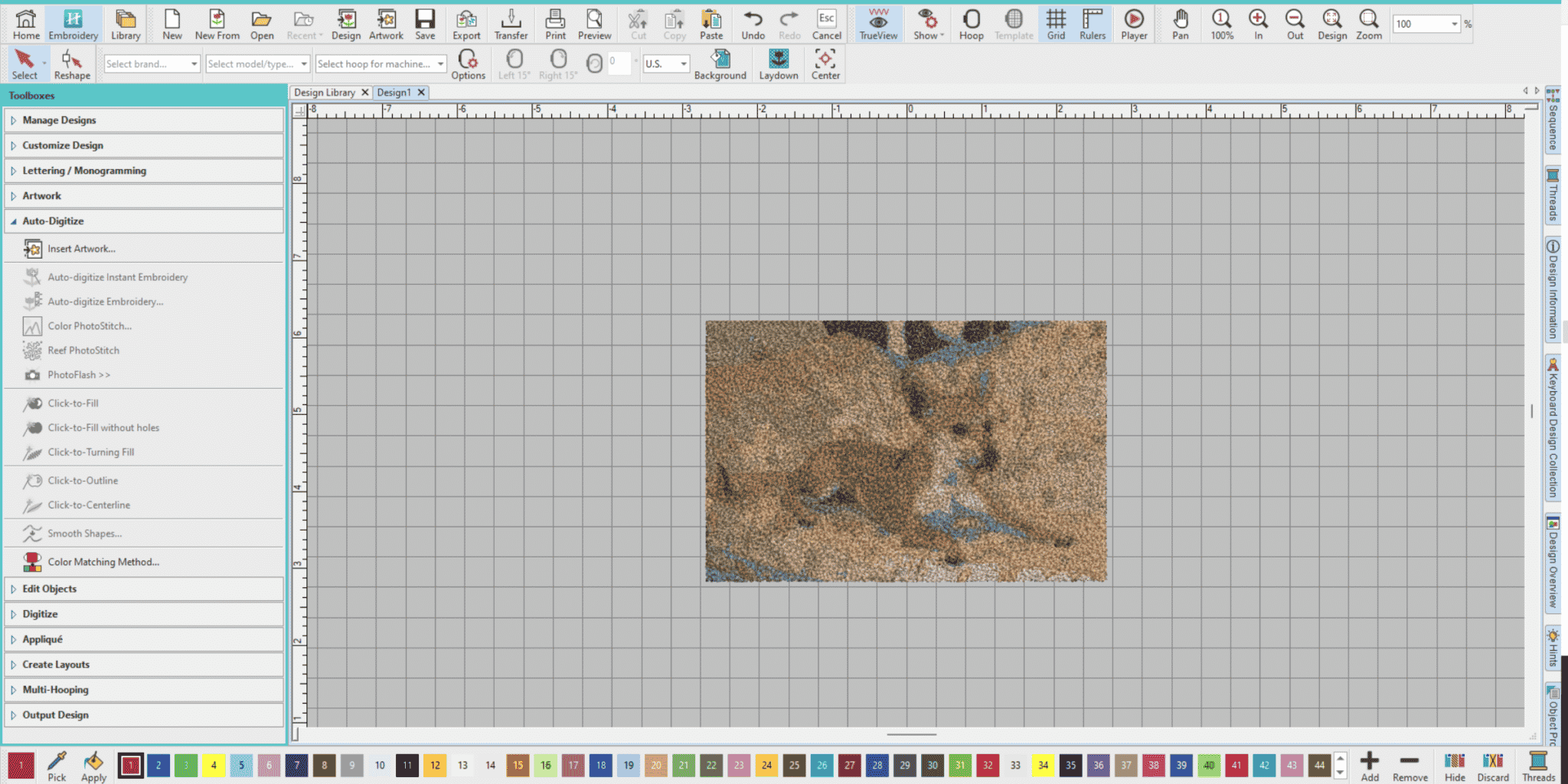Pick a color with the Pick eyedropper
The image size is (1568, 784).
coord(57,766)
